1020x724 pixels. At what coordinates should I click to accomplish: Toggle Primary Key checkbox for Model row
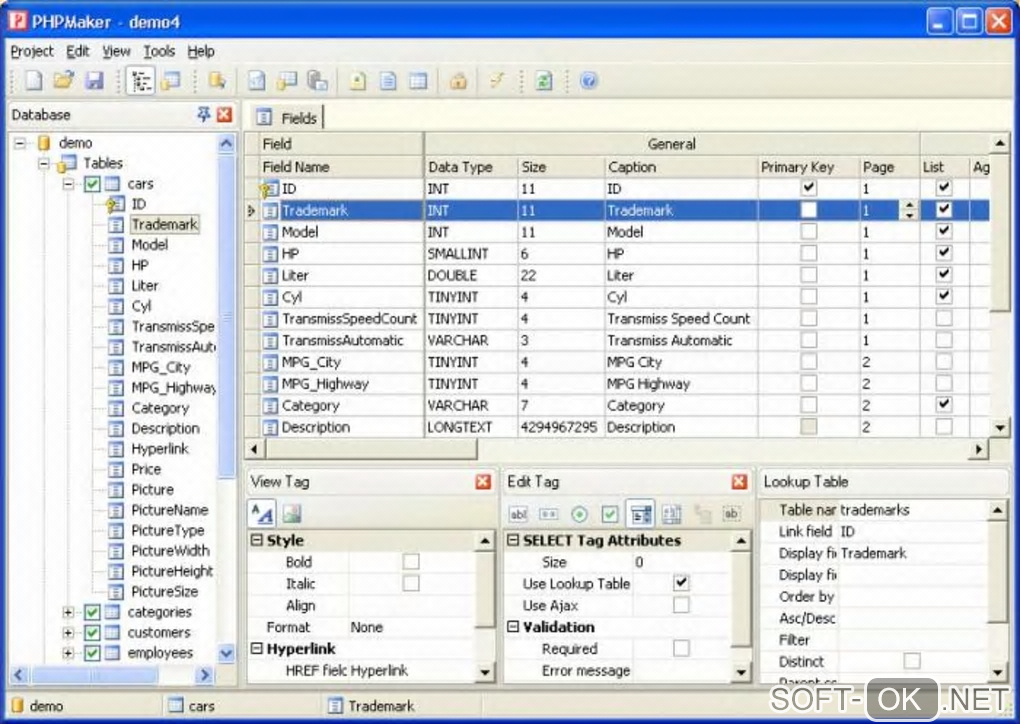click(x=809, y=231)
